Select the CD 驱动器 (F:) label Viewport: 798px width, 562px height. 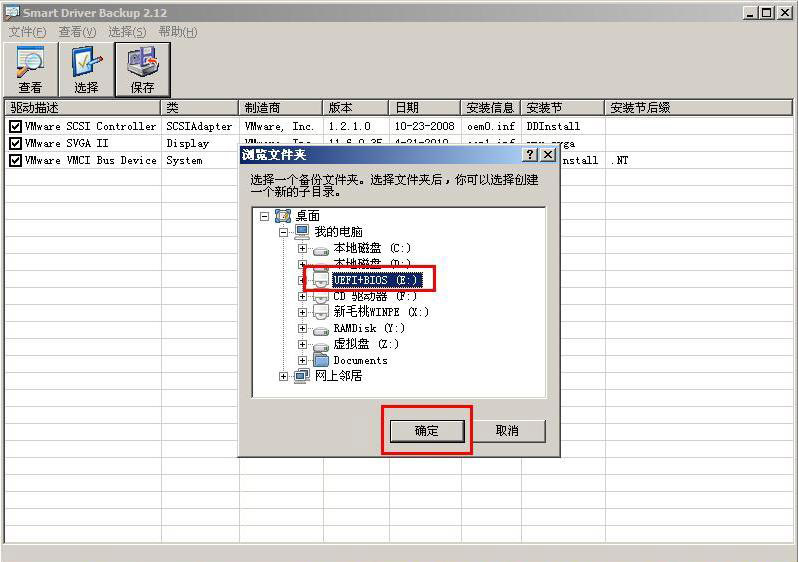click(375, 296)
